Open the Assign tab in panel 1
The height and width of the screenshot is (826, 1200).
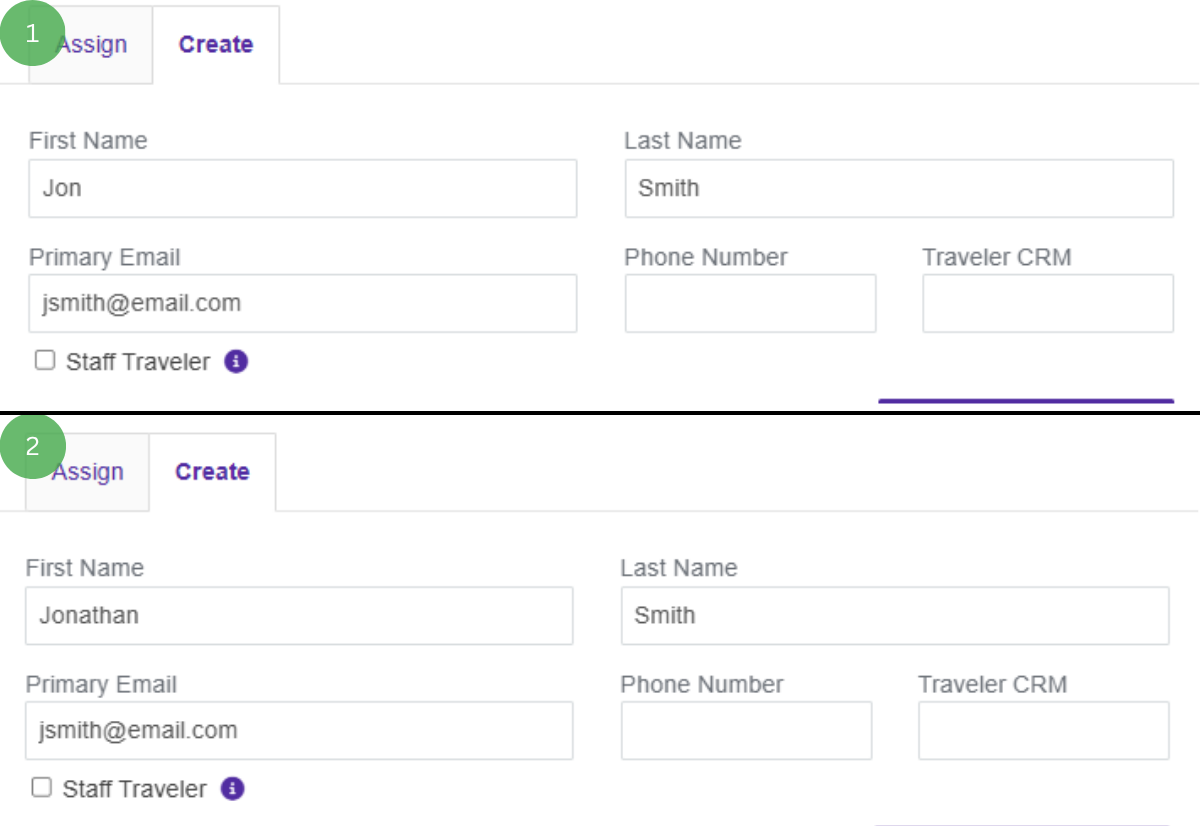click(90, 45)
